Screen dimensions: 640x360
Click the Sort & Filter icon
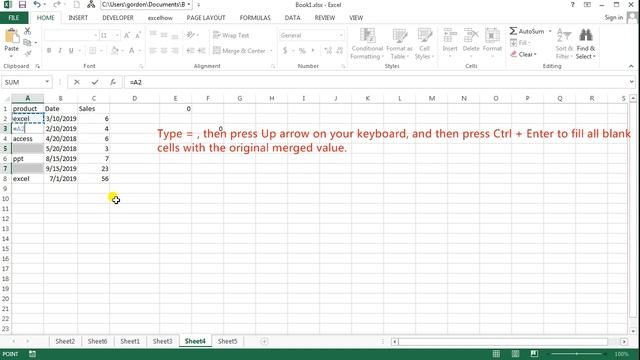pos(564,36)
